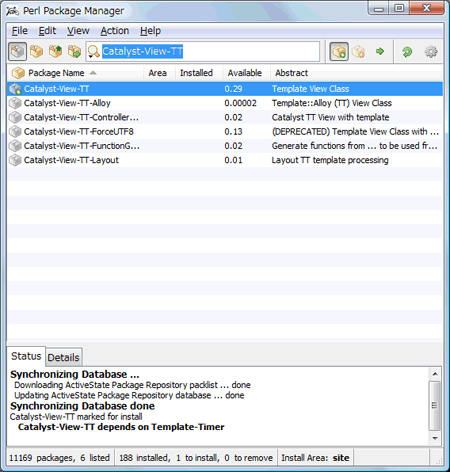Click the package icon in the column header
Screen dimensions: 450x472
pyautogui.click(x=18, y=73)
